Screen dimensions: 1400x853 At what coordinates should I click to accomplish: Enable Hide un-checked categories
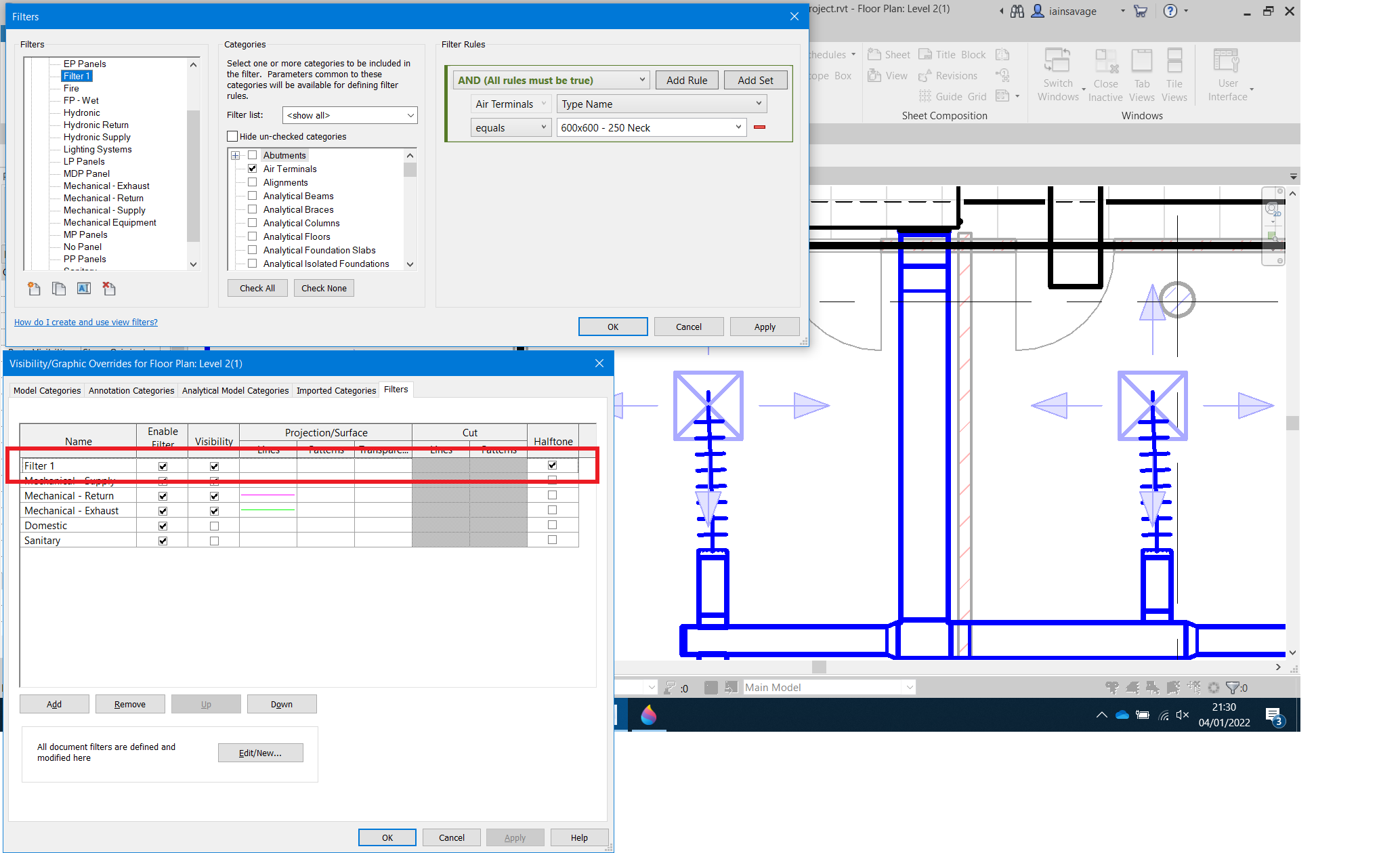pos(232,136)
